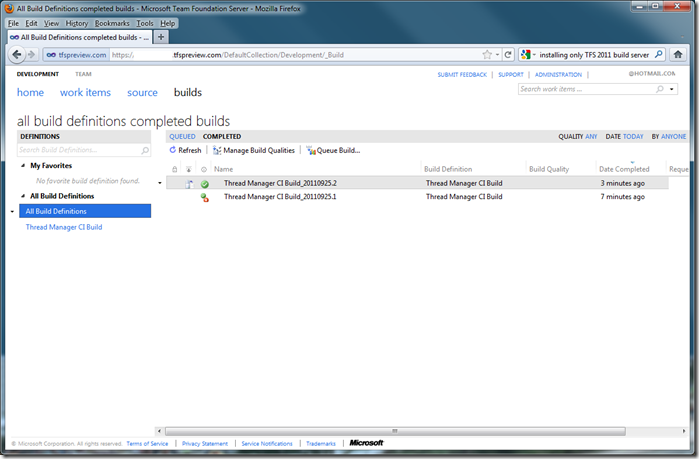
Task: Click the Queue Build icon button
Action: [x=311, y=150]
